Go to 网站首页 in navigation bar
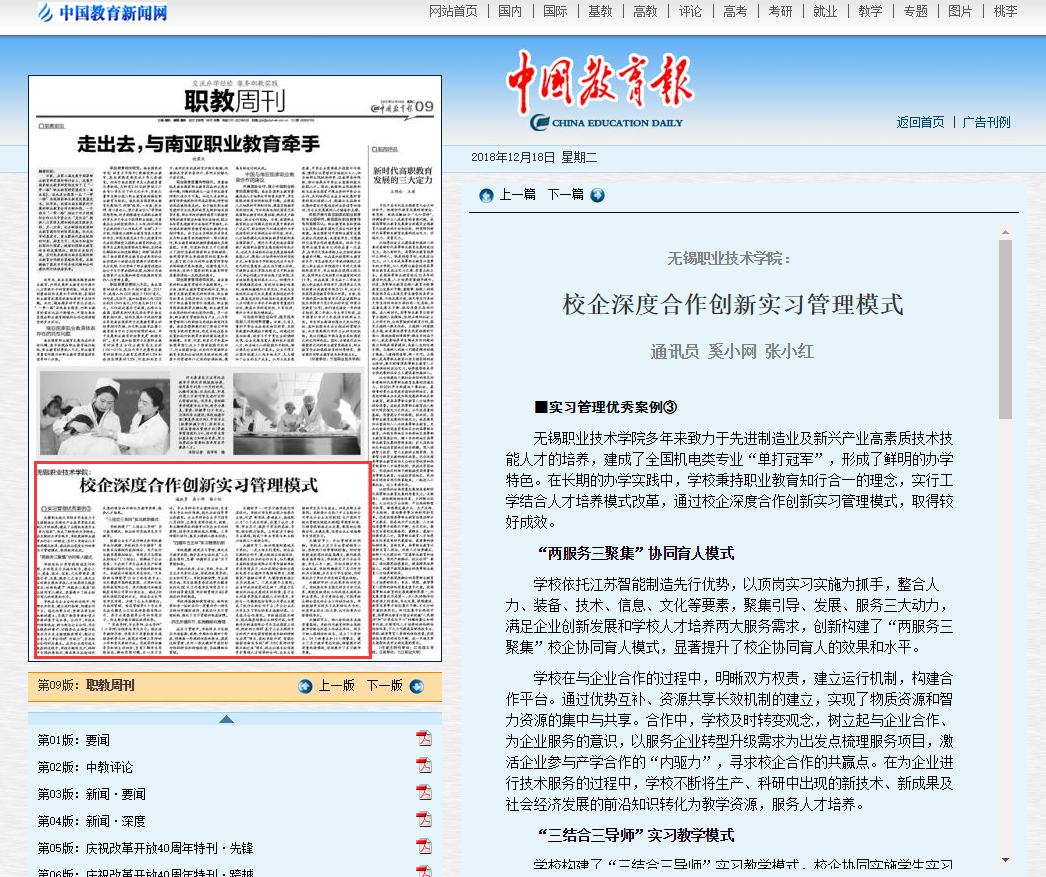The image size is (1046, 877). [x=453, y=12]
